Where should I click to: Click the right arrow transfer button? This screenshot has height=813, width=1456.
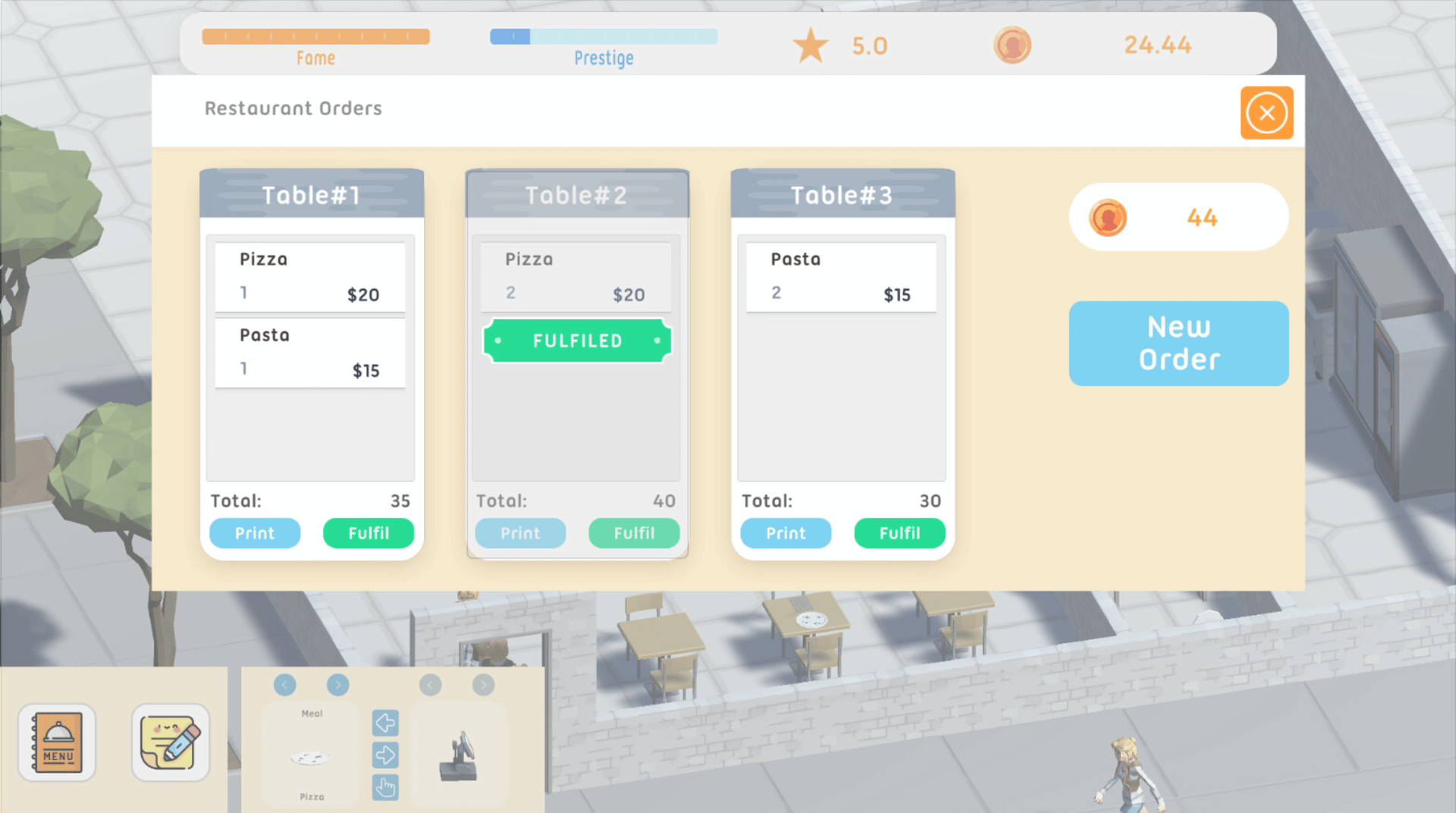click(385, 755)
